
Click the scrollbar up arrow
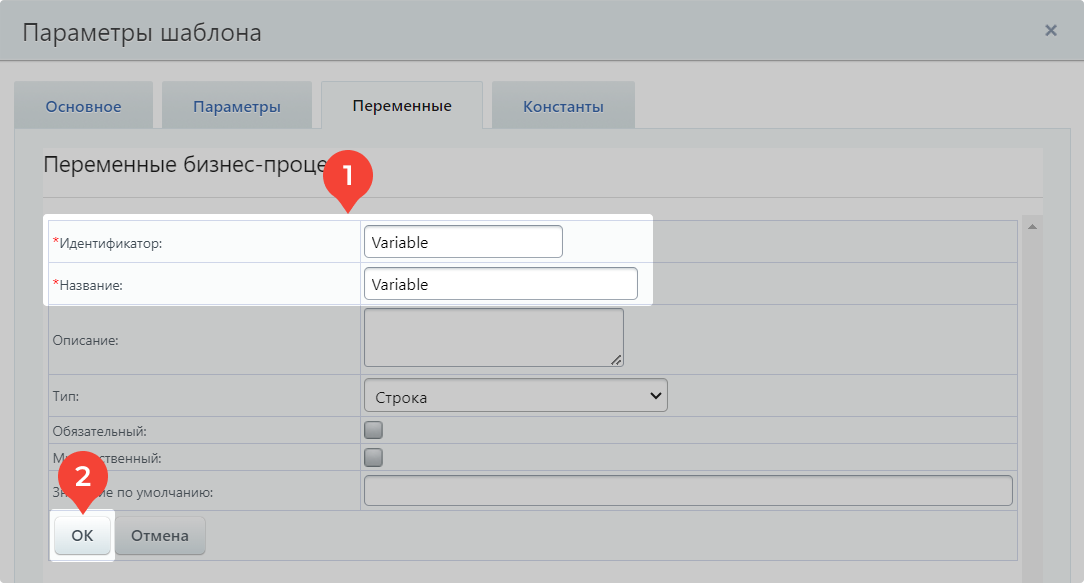1032,227
